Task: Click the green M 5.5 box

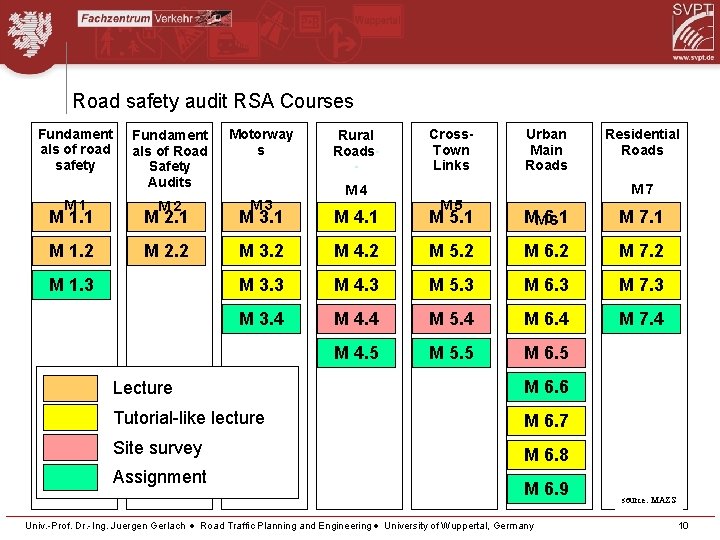Action: pyautogui.click(x=451, y=353)
